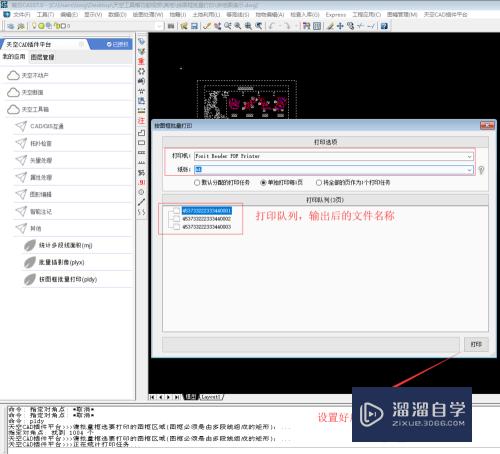Image resolution: width=500 pixels, height=454 pixels.
Task: Open the 天空CAD插件平台 menu
Action: (x=445, y=15)
